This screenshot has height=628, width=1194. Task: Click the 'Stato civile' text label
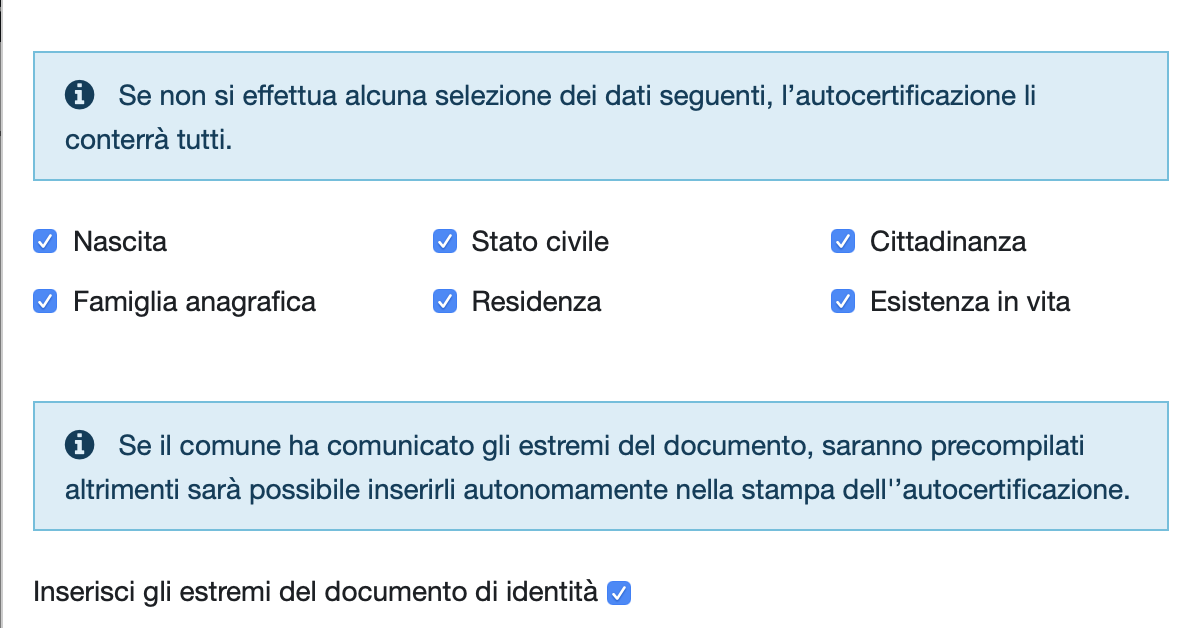point(540,242)
